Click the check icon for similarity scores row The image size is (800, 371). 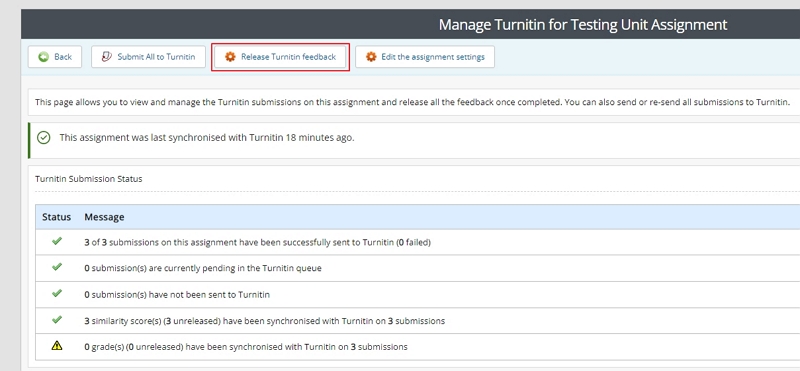[57, 320]
